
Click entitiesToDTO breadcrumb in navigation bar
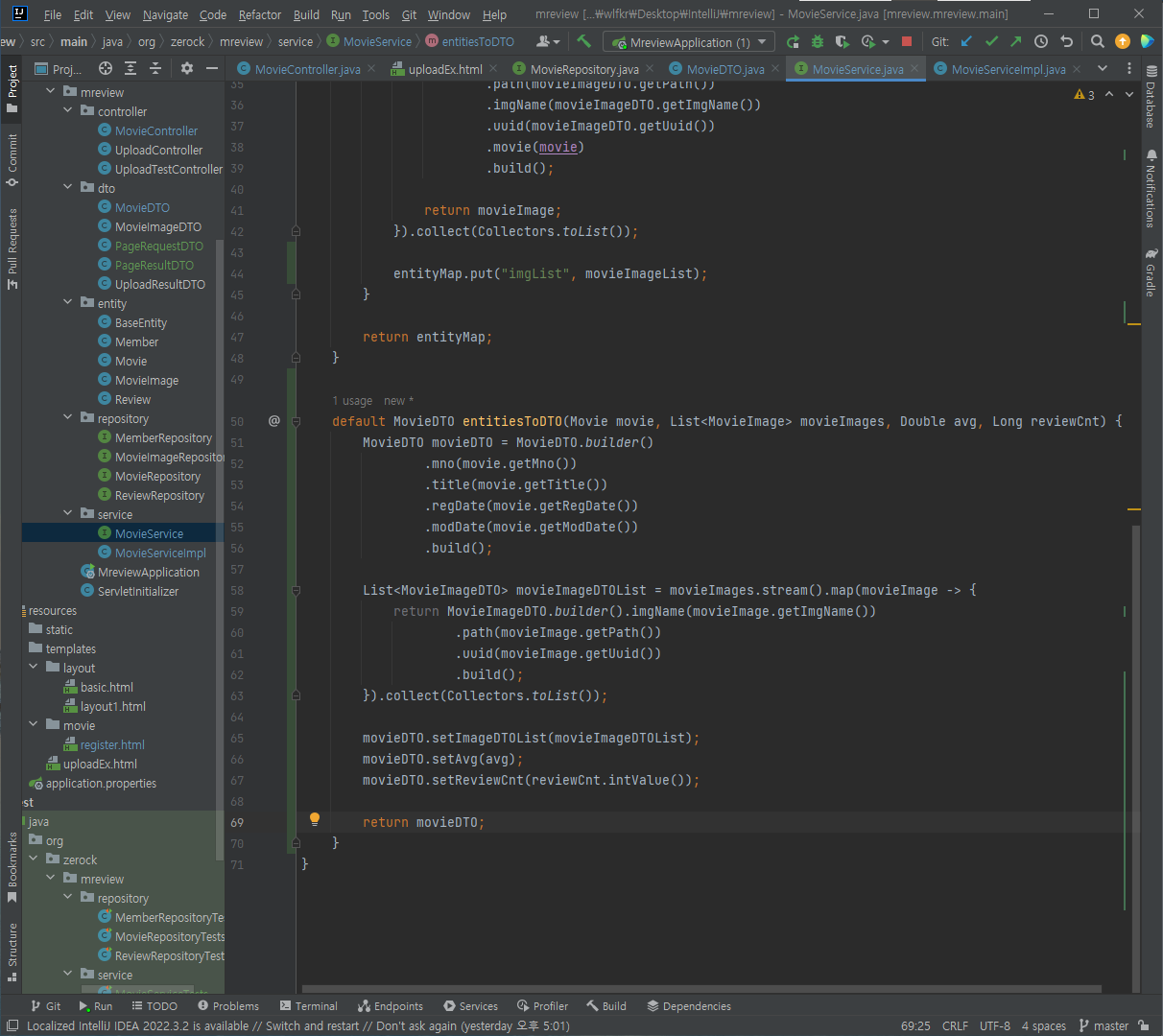tap(470, 41)
